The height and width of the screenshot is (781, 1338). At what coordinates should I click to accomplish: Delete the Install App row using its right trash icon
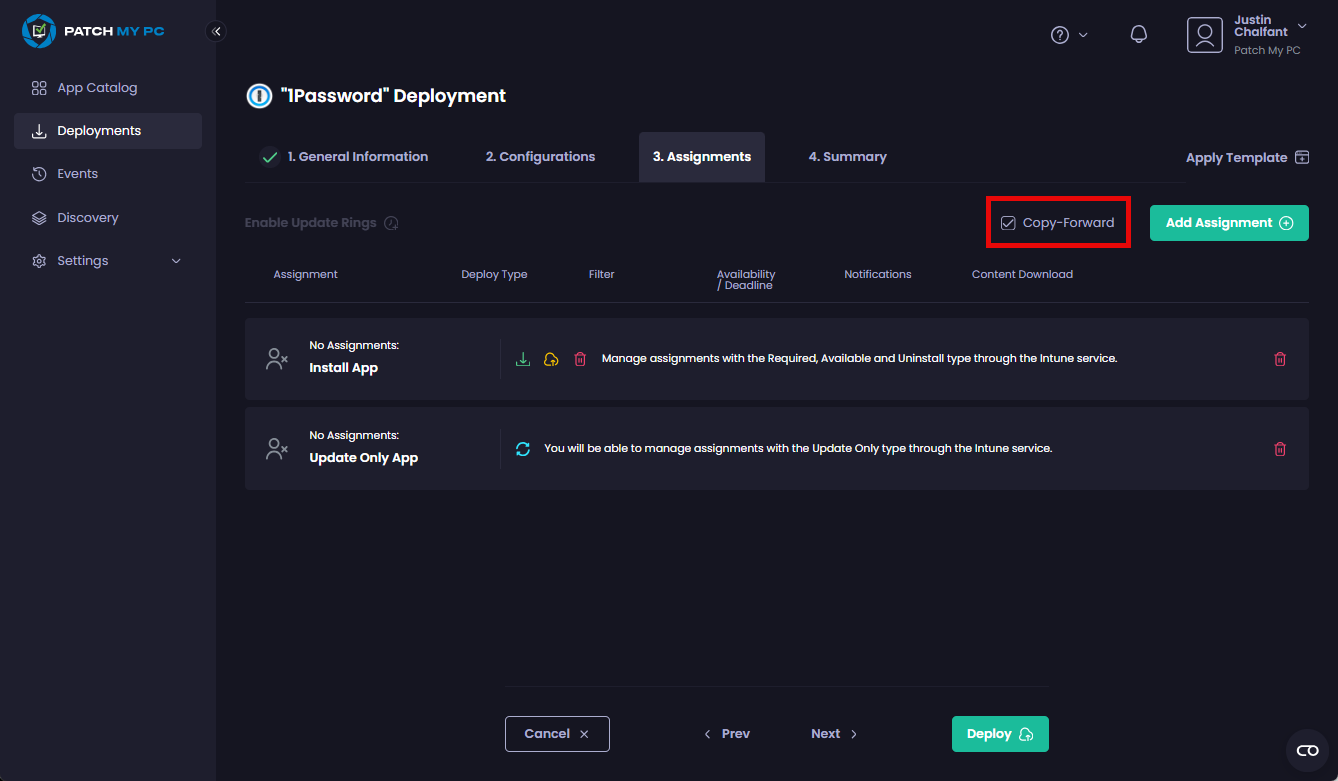click(x=1280, y=358)
